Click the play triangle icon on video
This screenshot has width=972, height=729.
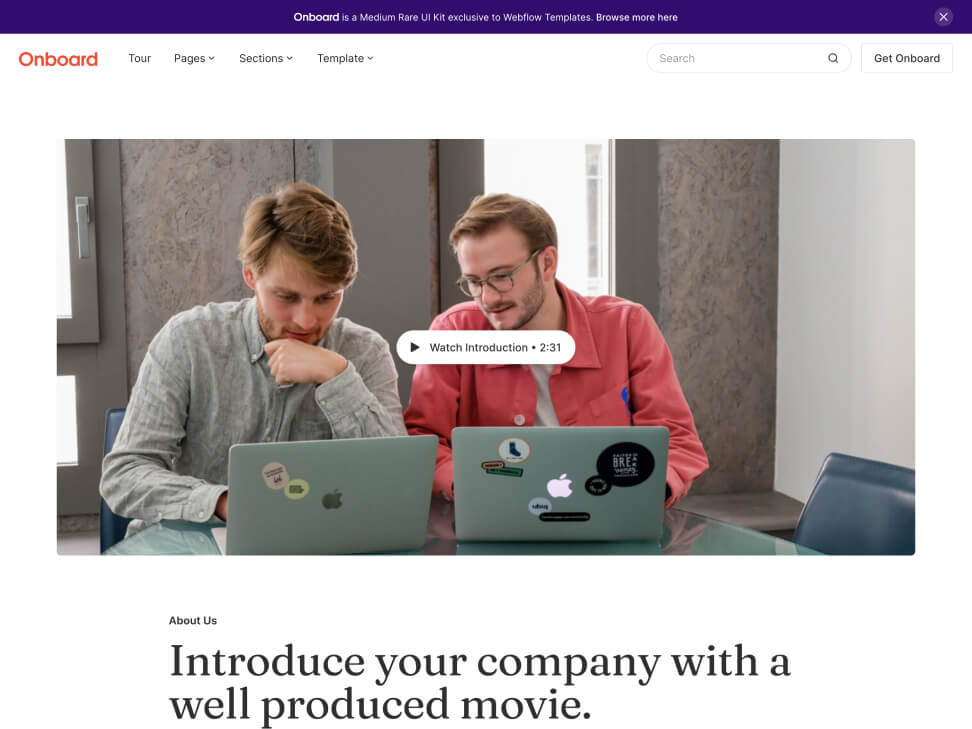tap(415, 348)
